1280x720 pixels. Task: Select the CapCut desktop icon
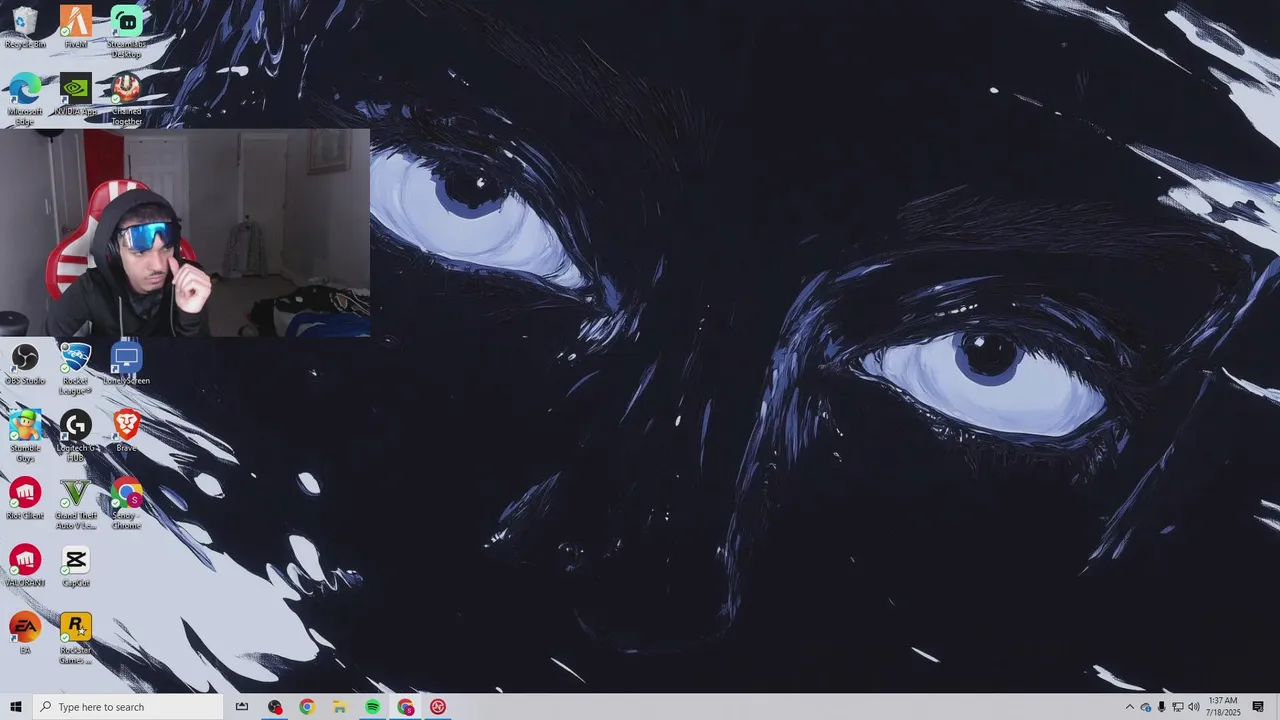pos(76,566)
